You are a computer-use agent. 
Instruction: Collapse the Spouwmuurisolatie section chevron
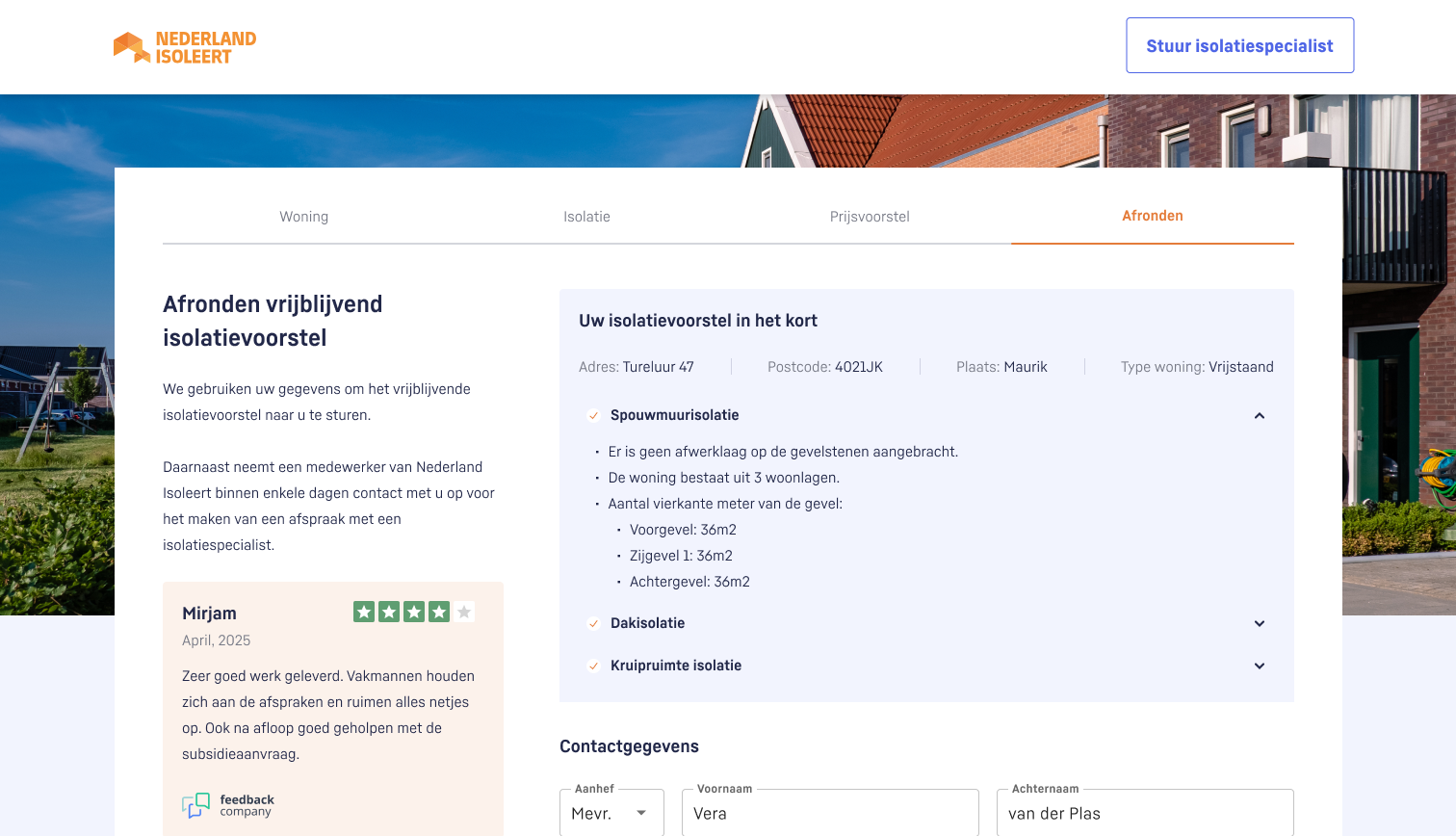(x=1259, y=416)
